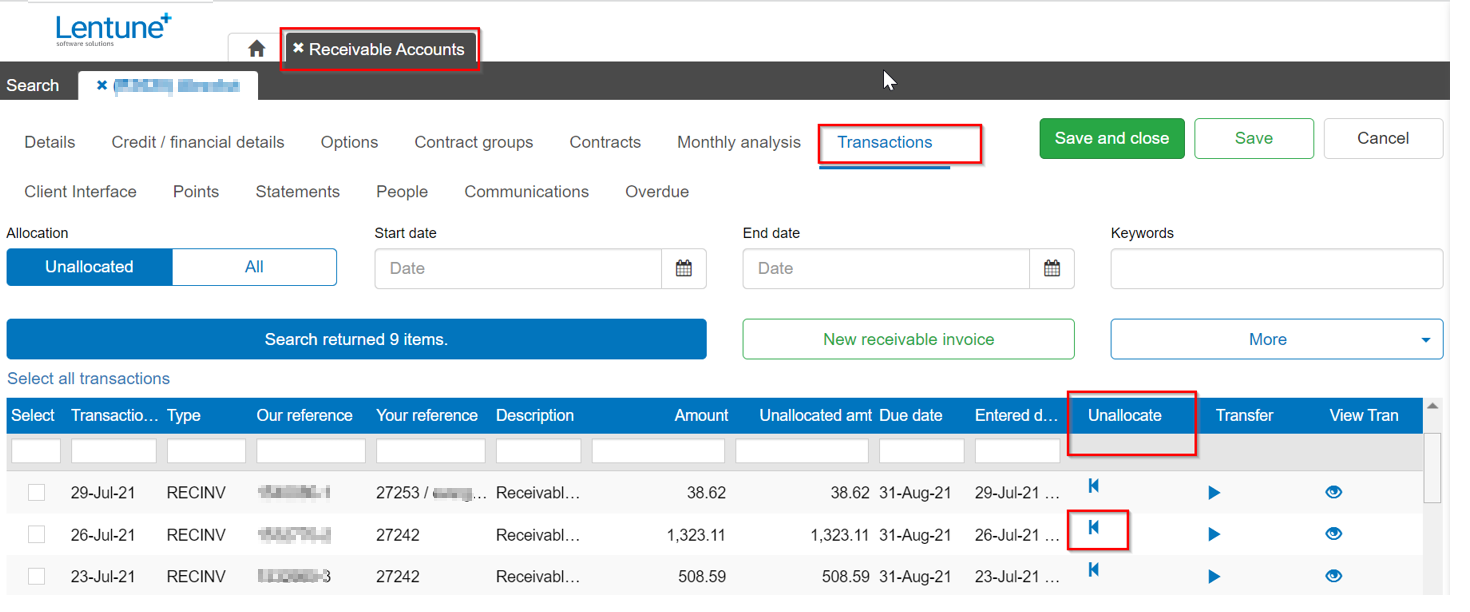
Task: Switch to the Overdue tab
Action: coord(657,191)
